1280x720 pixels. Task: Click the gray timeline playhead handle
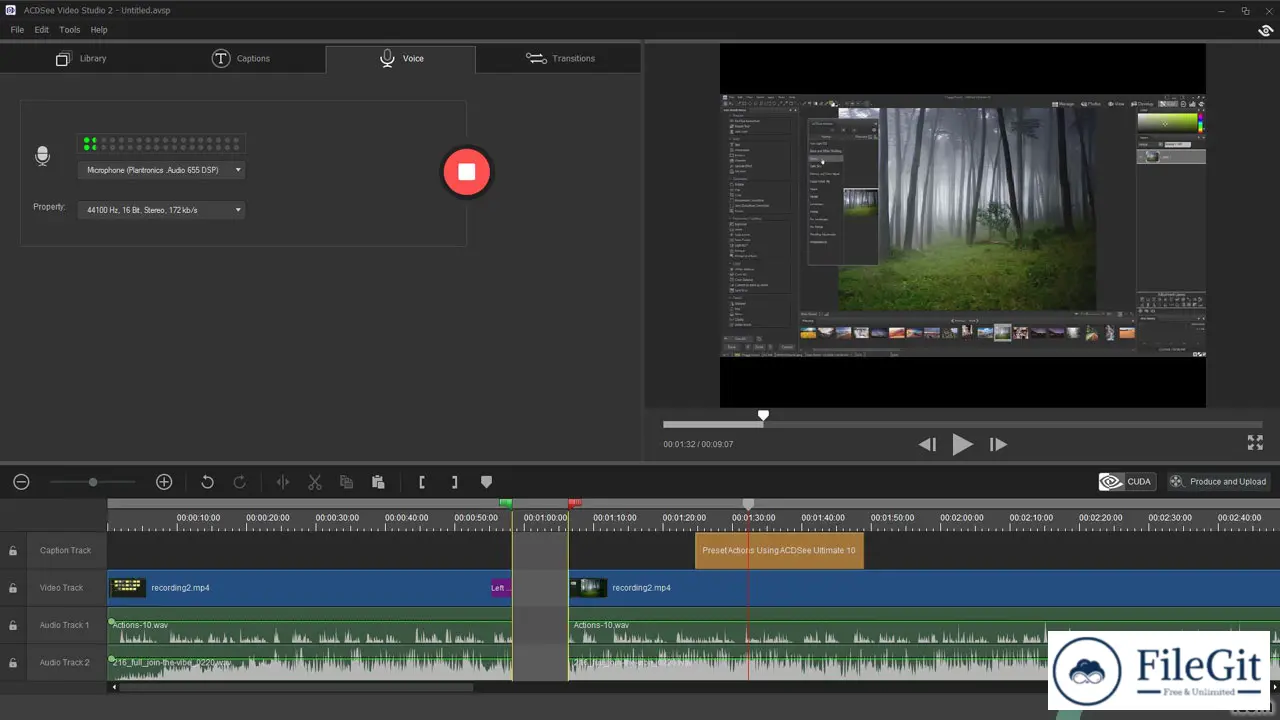point(748,505)
